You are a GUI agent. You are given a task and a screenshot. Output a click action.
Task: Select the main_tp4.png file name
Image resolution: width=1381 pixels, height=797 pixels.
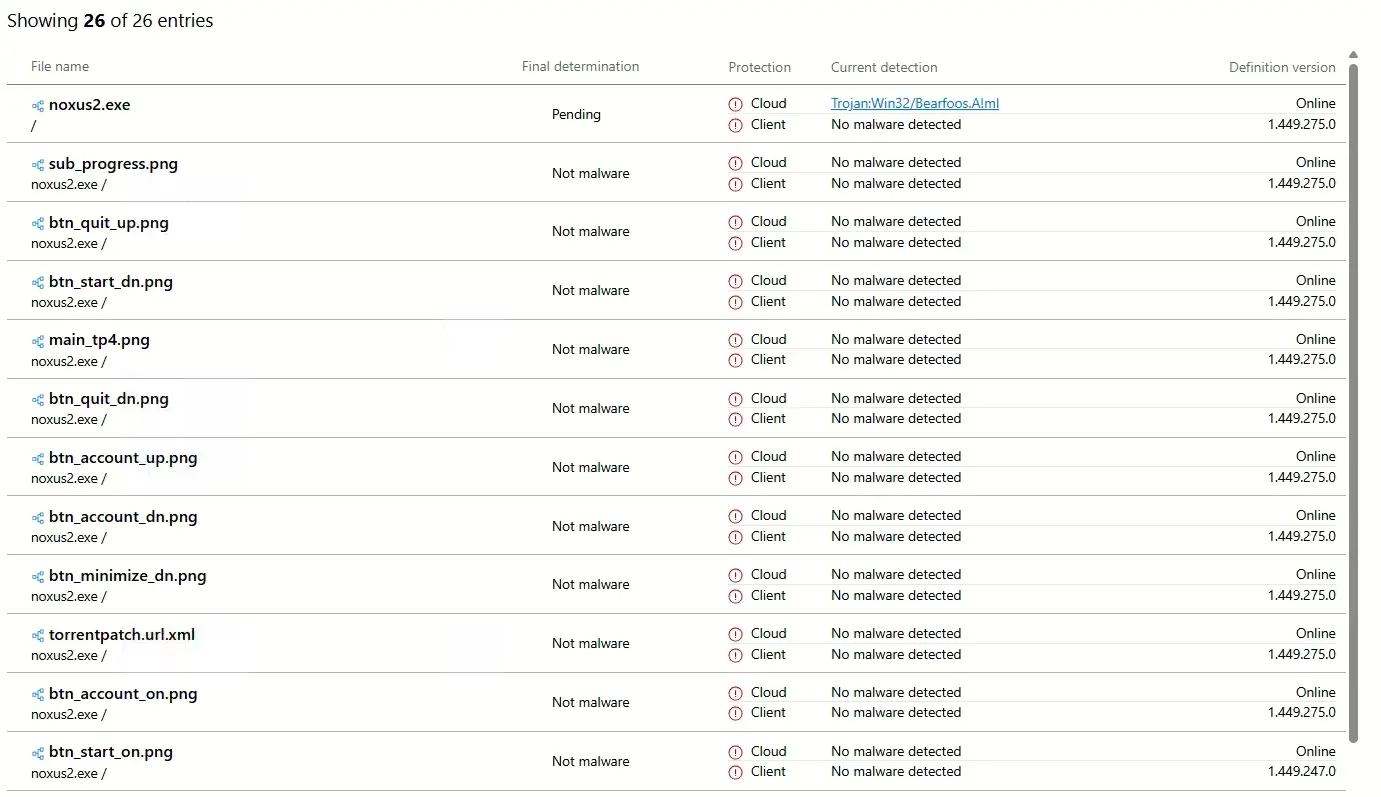pyautogui.click(x=99, y=340)
